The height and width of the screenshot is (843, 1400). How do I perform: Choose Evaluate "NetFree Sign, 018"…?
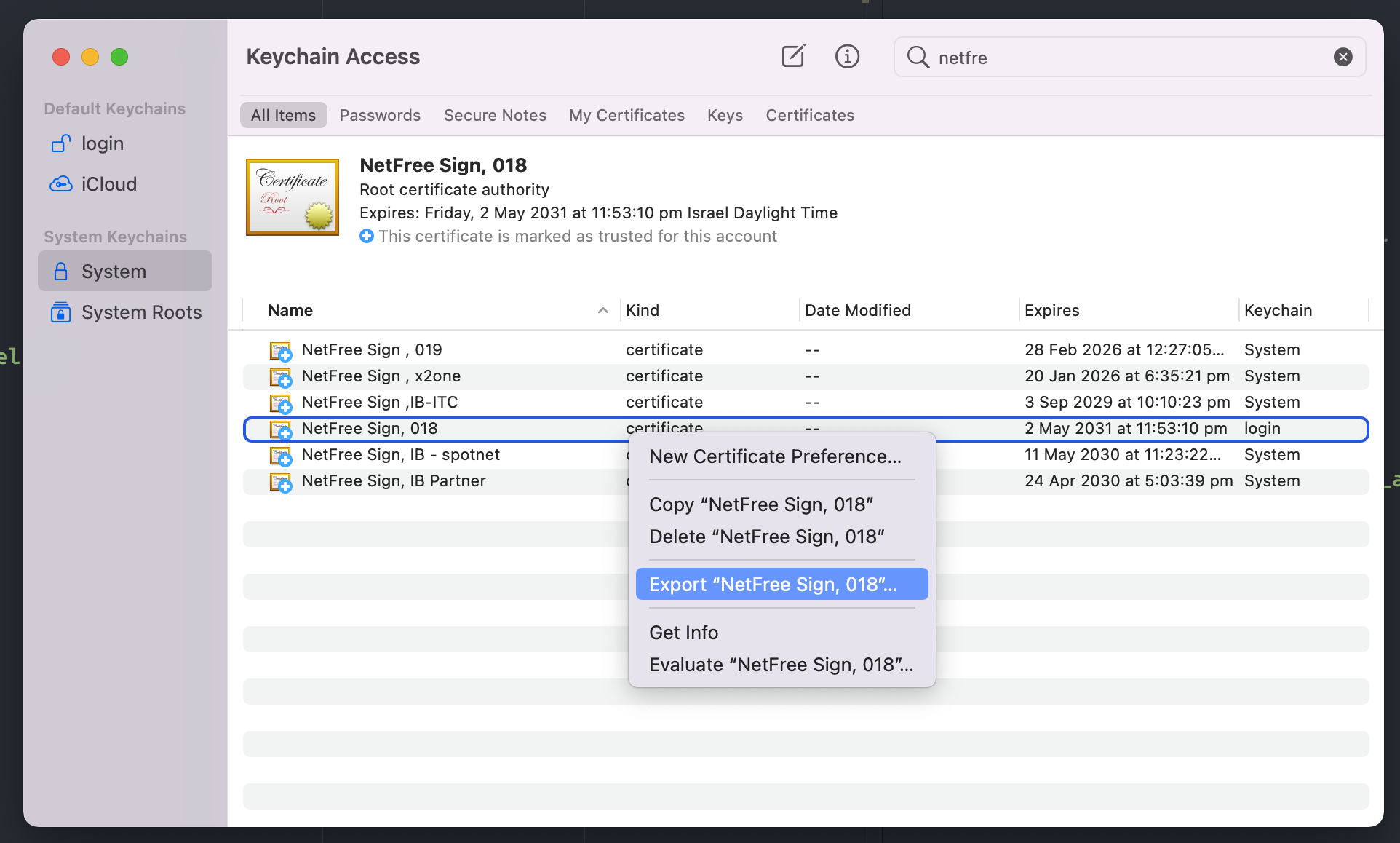point(781,665)
